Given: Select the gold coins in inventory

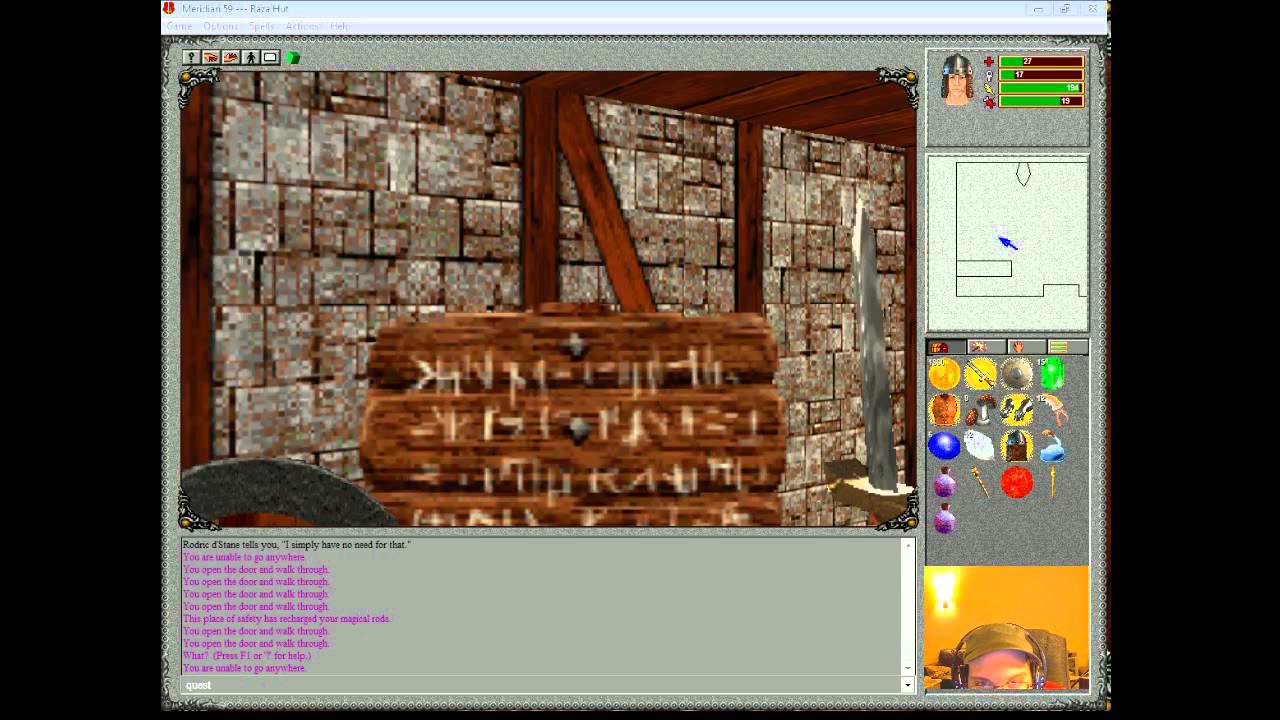Looking at the screenshot, I should (944, 374).
